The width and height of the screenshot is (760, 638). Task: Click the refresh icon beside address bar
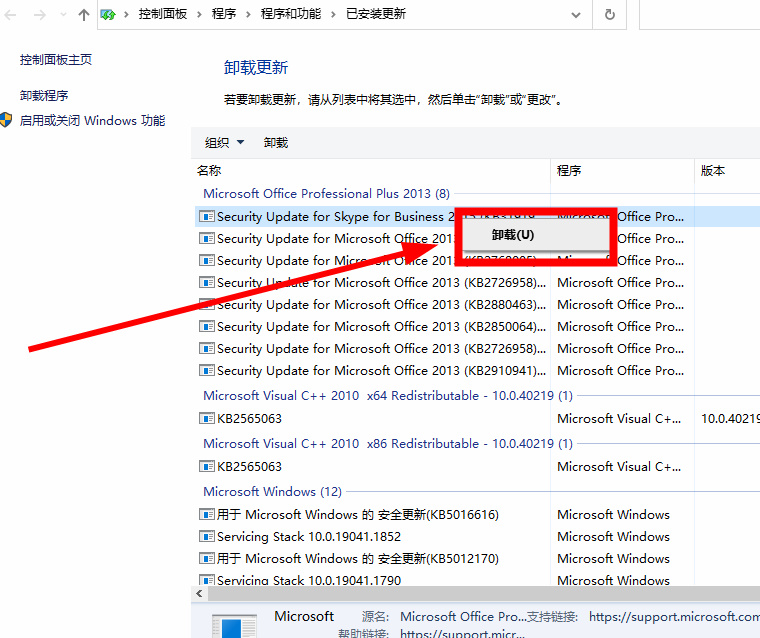[x=609, y=15]
